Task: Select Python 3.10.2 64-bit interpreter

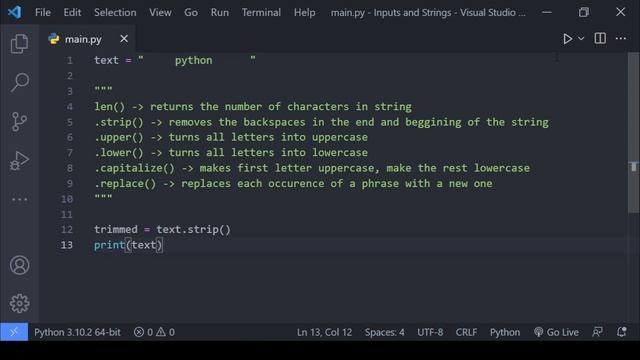Action: [77, 332]
